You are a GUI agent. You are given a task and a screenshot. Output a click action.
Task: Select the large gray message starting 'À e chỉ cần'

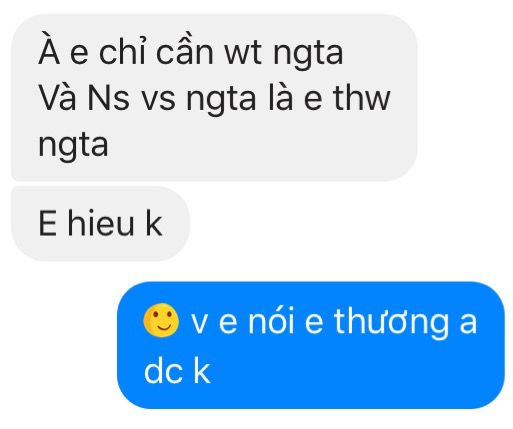click(x=214, y=98)
